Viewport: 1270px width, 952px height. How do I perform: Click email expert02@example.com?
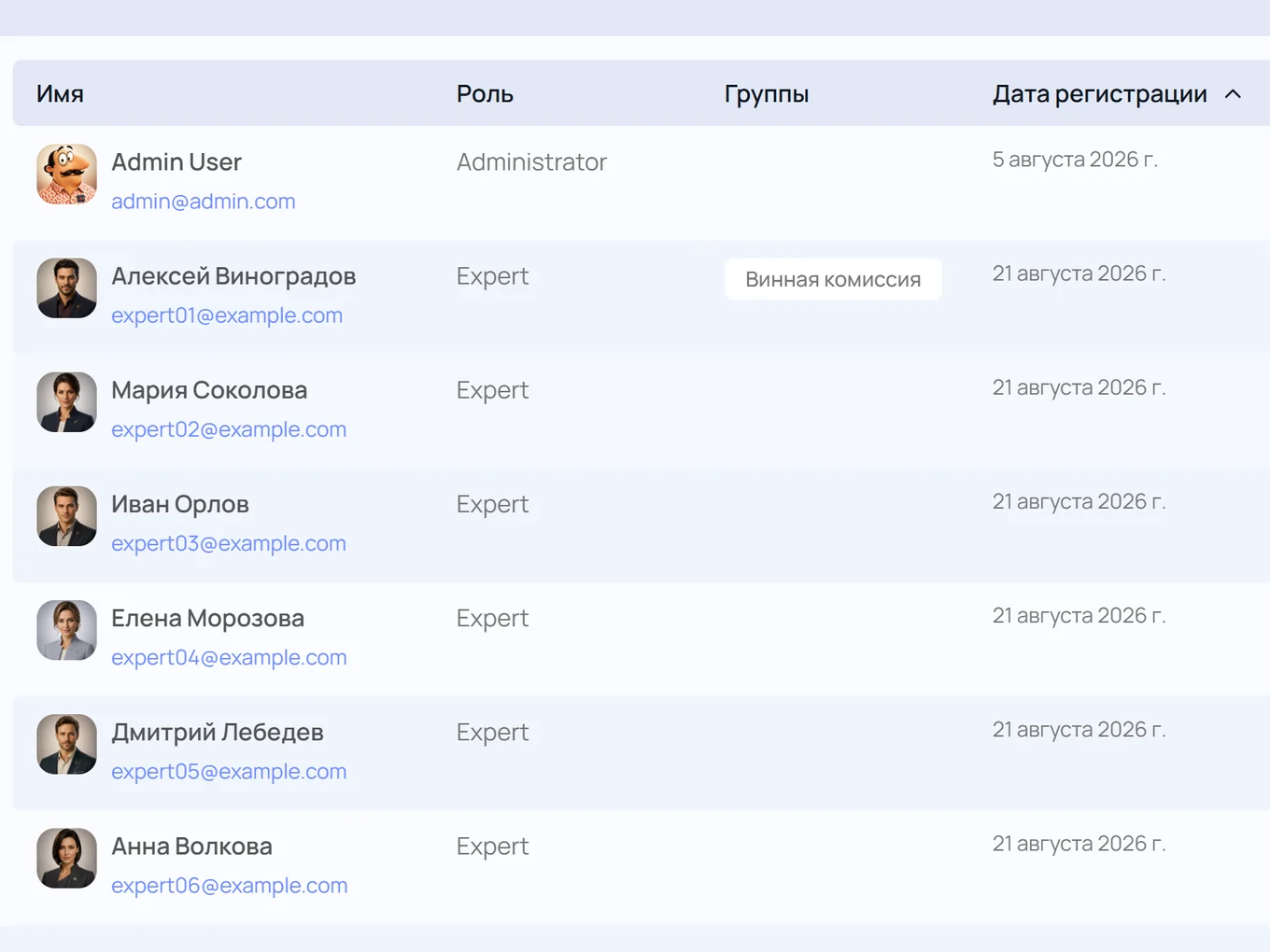click(x=229, y=429)
